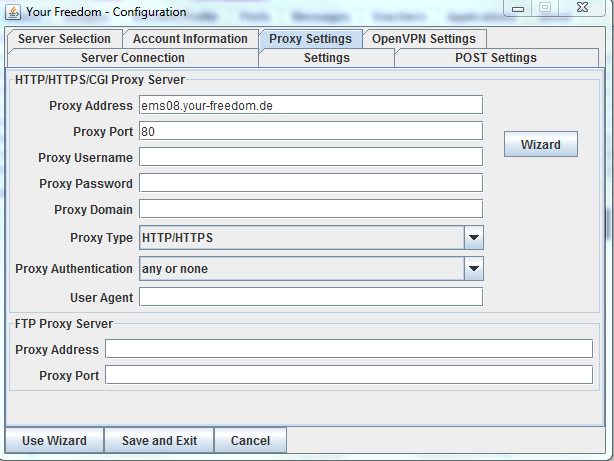Click the 'HTTP/HTTPS/CGI Proxy Server' group label
The width and height of the screenshot is (614, 461).
tap(100, 80)
